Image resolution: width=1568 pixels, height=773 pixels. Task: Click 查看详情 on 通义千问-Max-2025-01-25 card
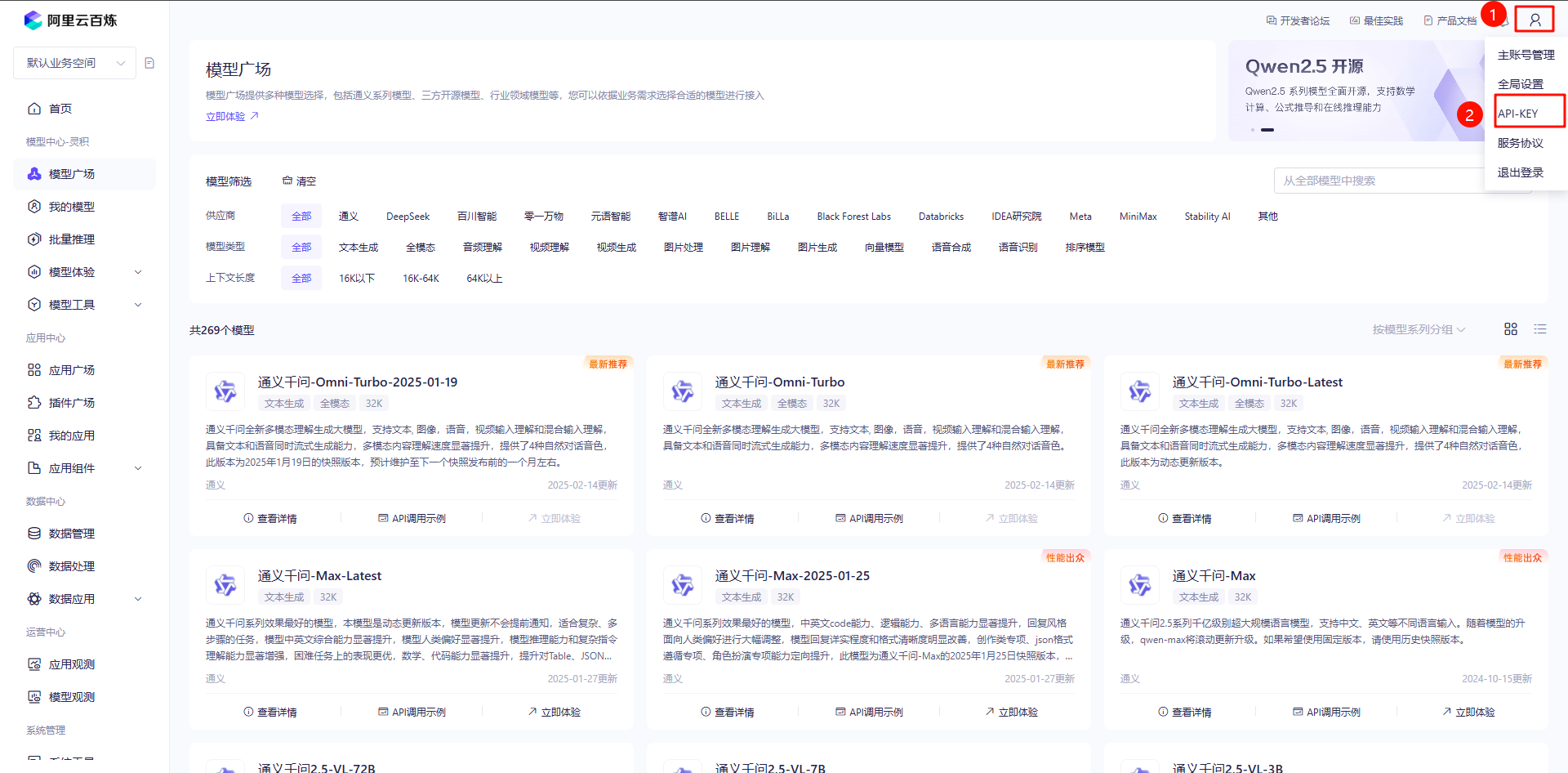click(727, 713)
